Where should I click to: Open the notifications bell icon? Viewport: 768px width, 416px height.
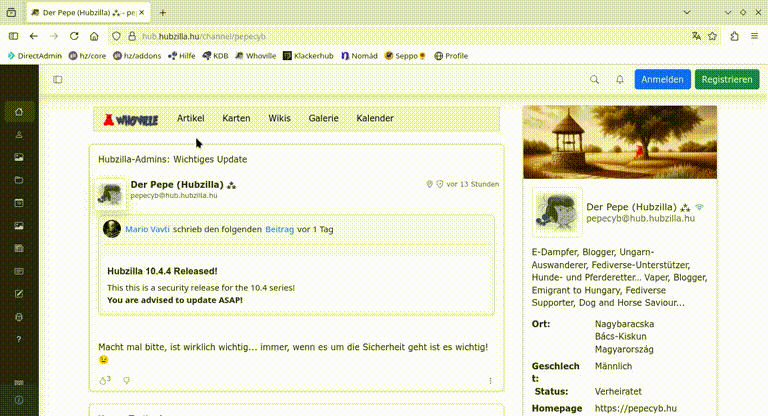tap(619, 79)
